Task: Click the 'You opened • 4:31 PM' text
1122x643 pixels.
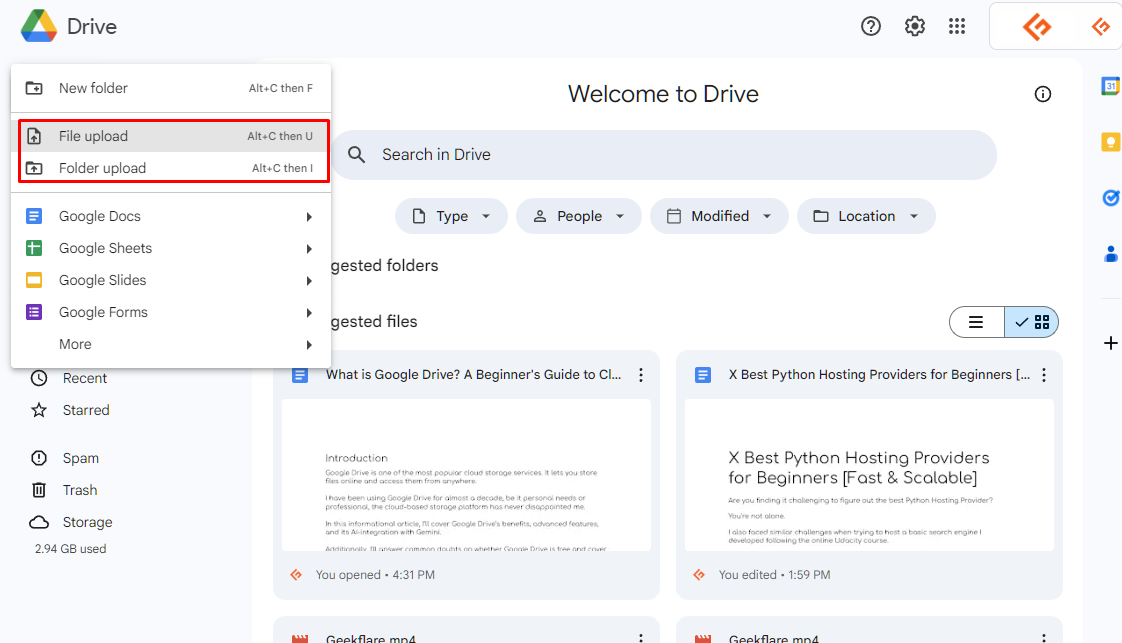Action: tap(375, 575)
